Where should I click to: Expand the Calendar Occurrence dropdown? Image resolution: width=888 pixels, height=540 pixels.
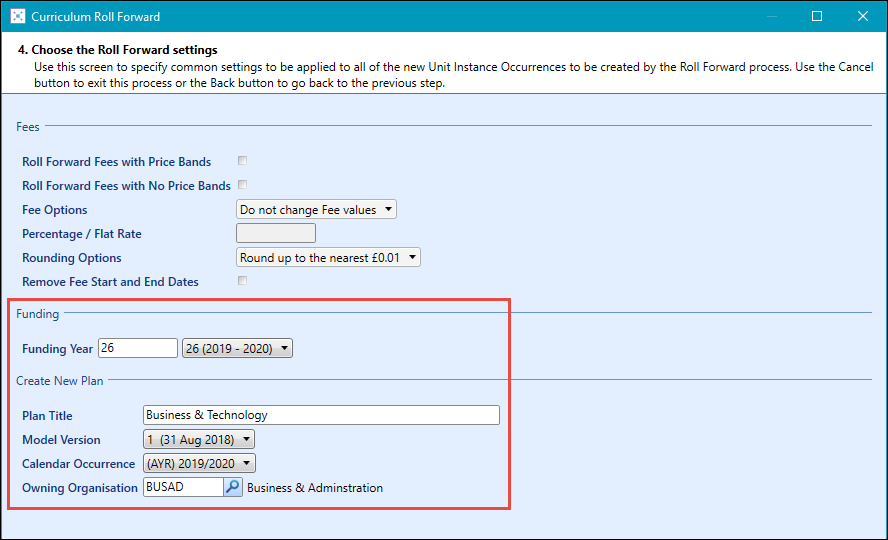click(x=199, y=463)
